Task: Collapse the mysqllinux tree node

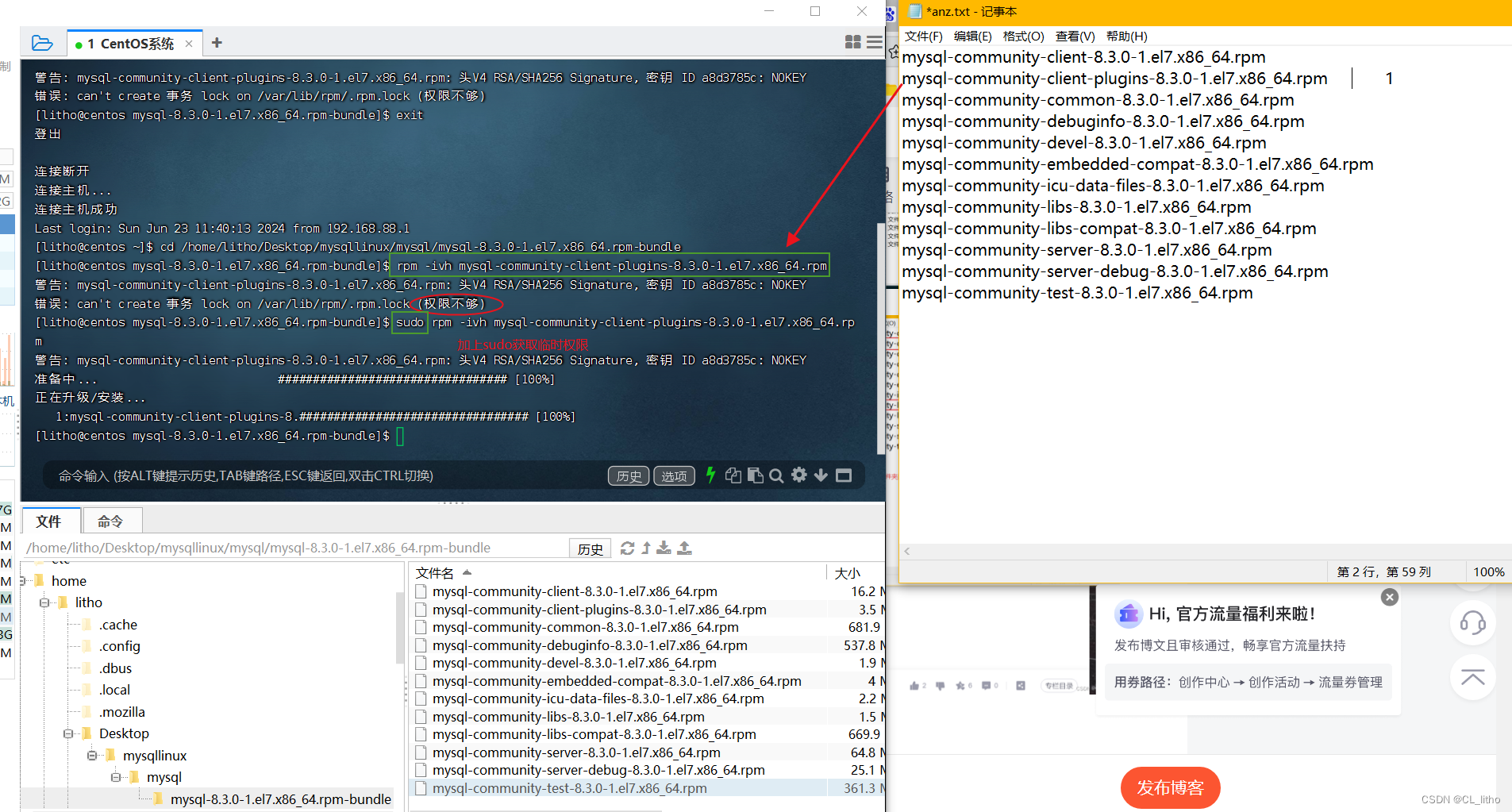Action: pos(92,756)
